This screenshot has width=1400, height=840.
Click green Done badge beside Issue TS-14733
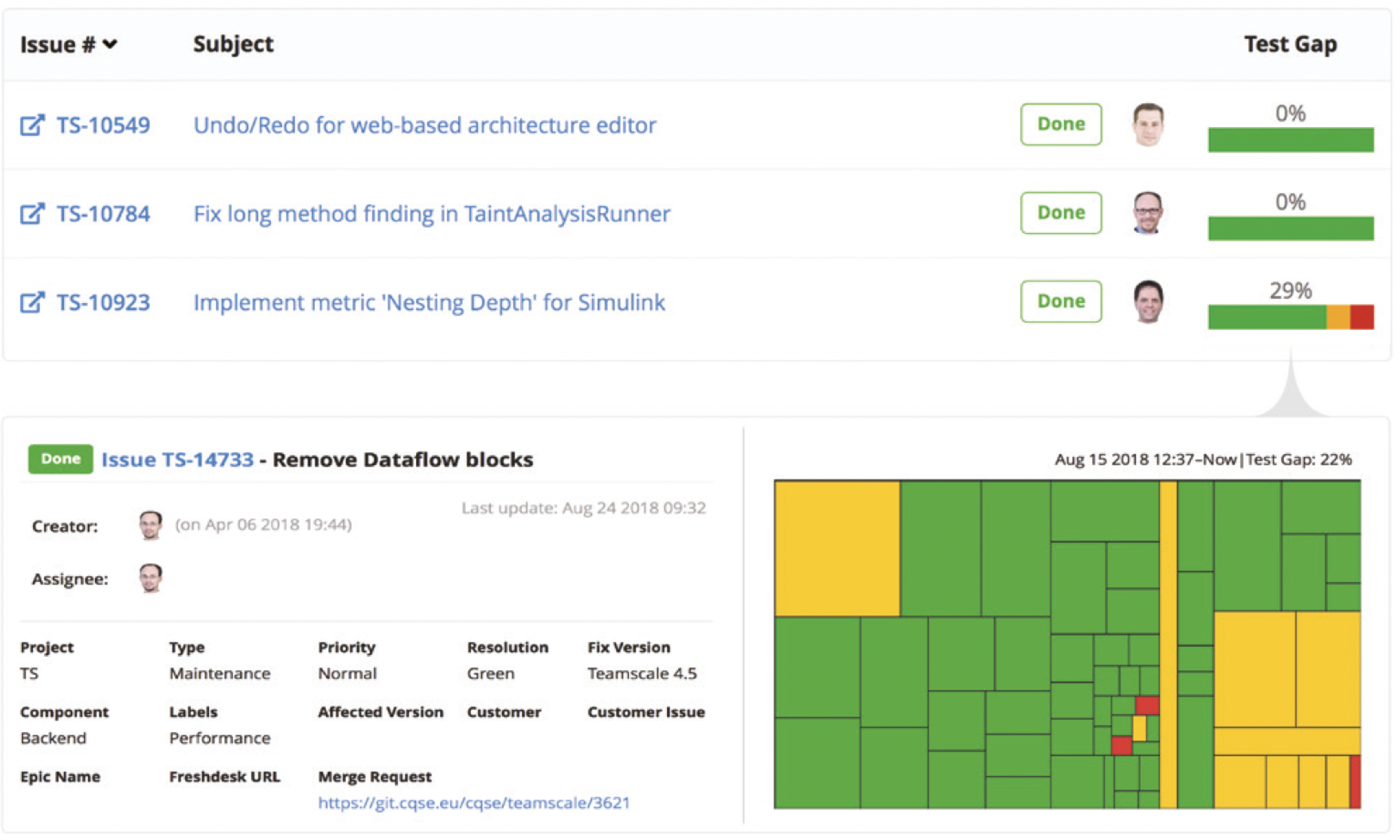click(x=60, y=459)
